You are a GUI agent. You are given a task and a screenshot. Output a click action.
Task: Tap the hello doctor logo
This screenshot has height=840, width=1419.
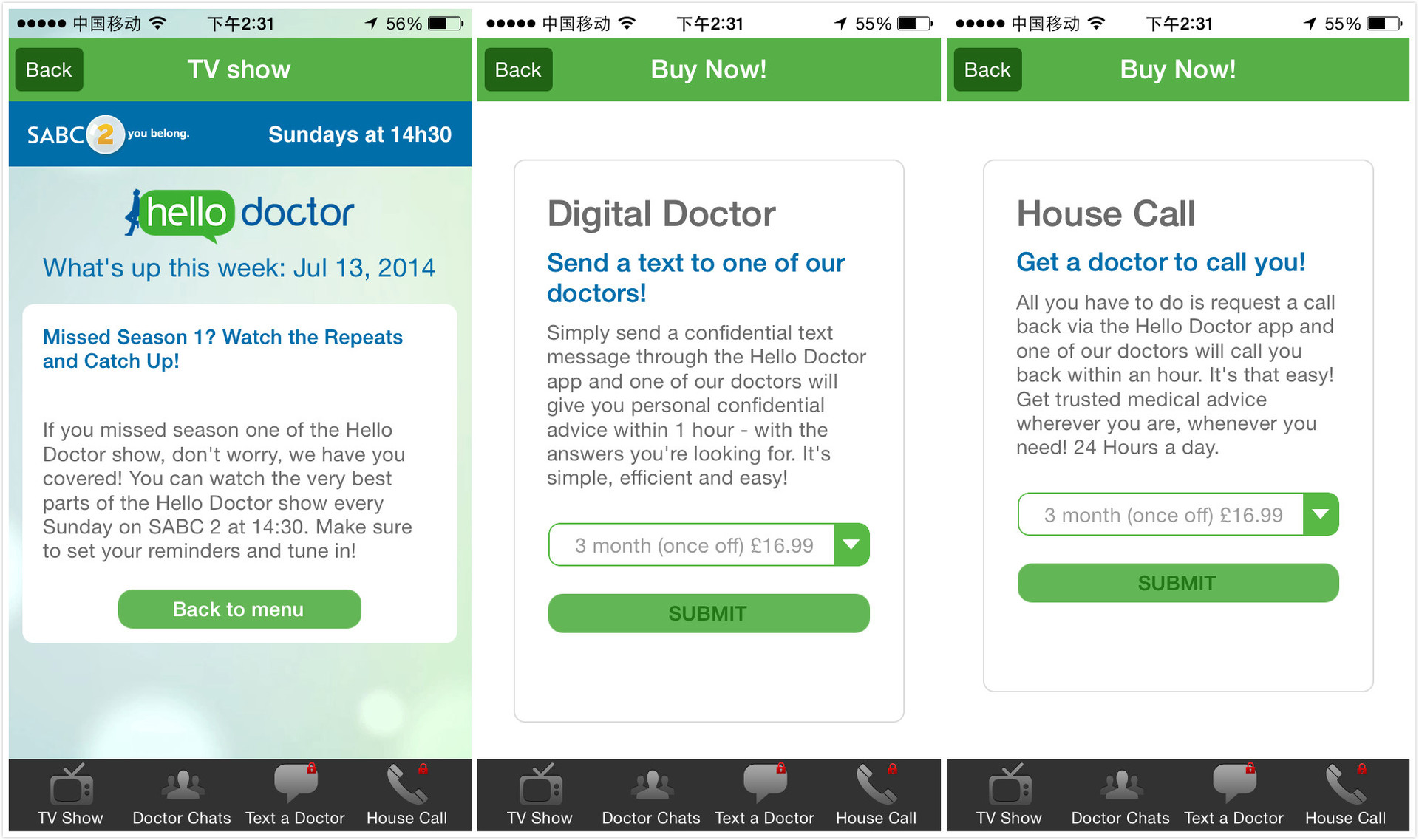[x=239, y=214]
